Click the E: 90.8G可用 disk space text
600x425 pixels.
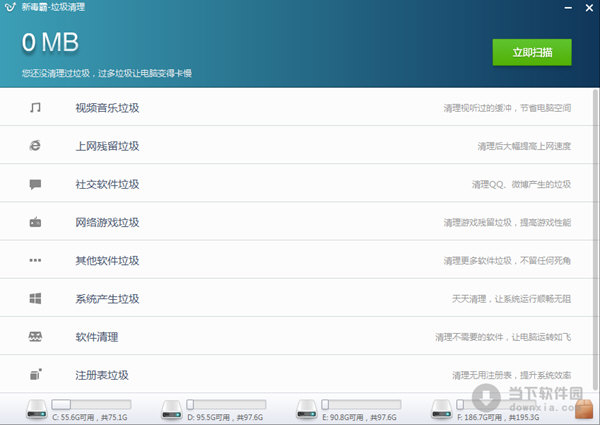(x=359, y=417)
